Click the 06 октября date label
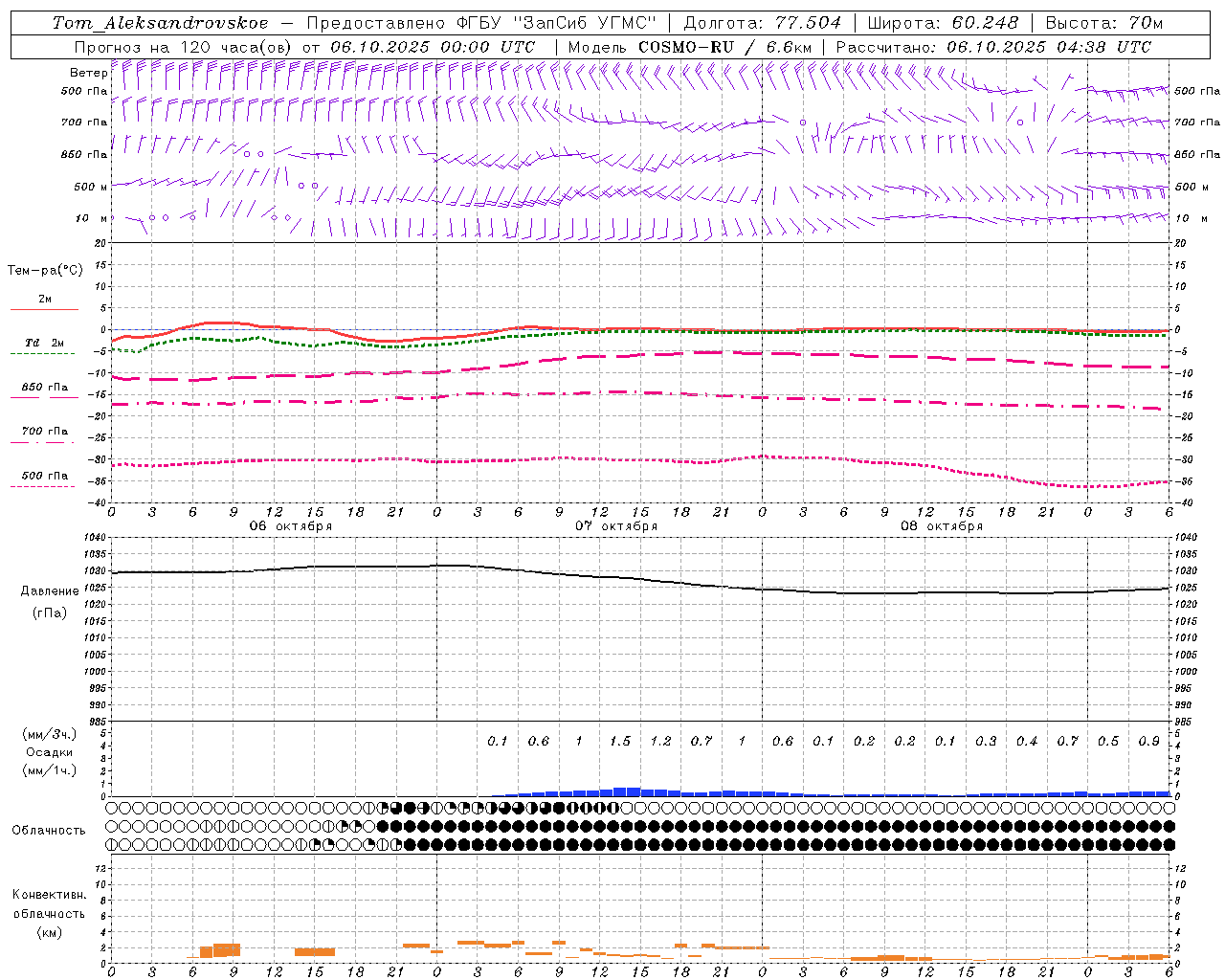The image size is (1225, 980). coord(291,526)
